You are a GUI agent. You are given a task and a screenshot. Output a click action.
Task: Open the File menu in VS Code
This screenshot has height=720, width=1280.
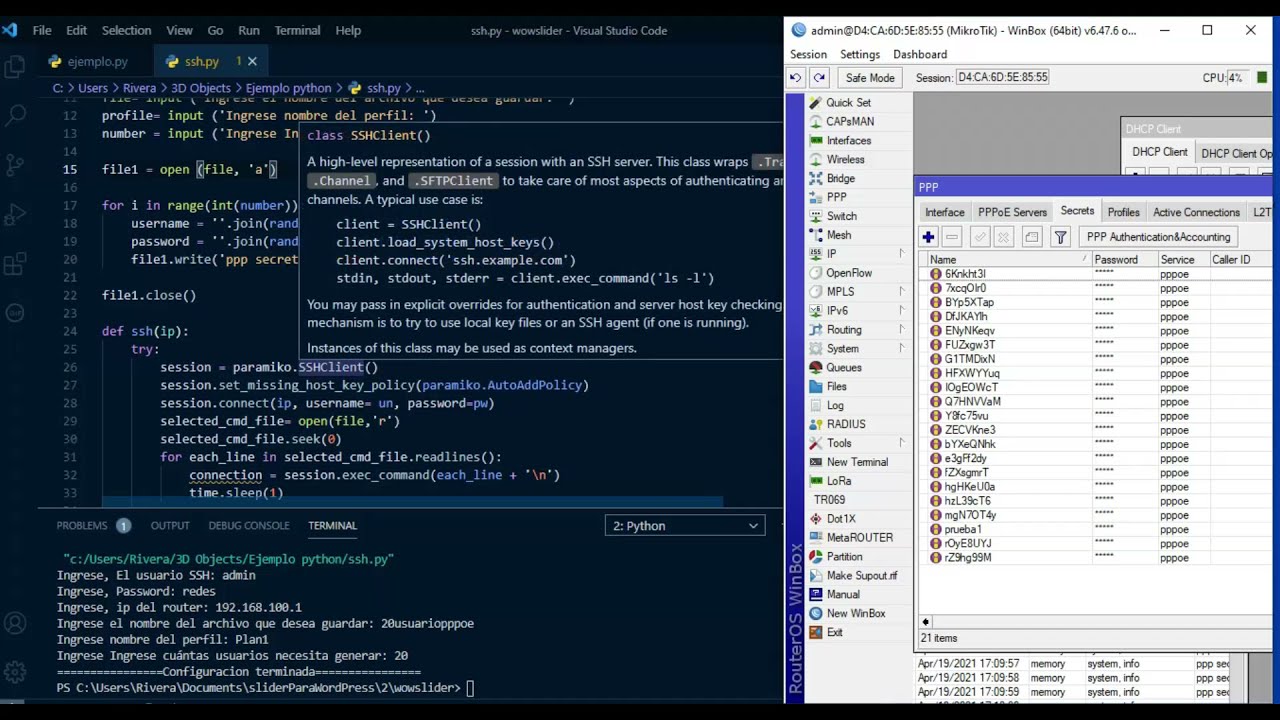42,30
